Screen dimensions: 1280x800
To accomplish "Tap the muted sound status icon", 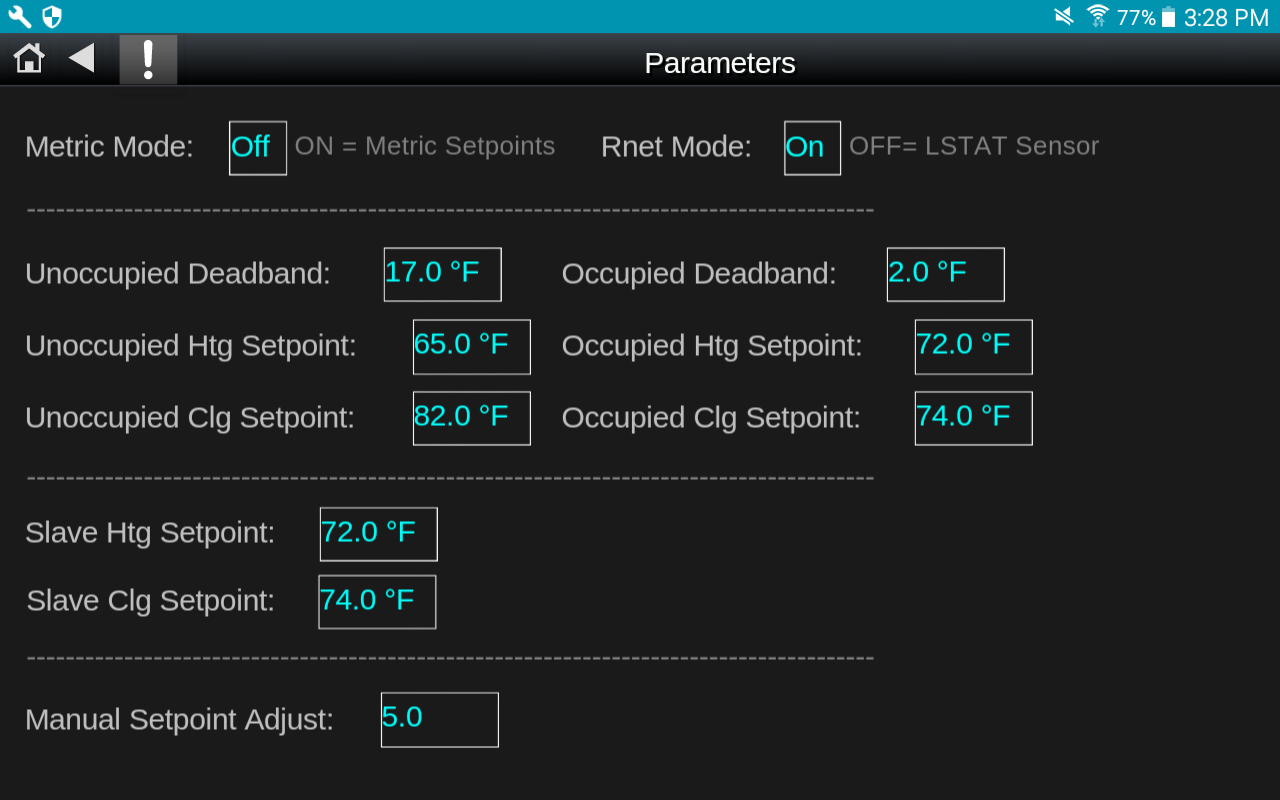I will click(x=1064, y=16).
